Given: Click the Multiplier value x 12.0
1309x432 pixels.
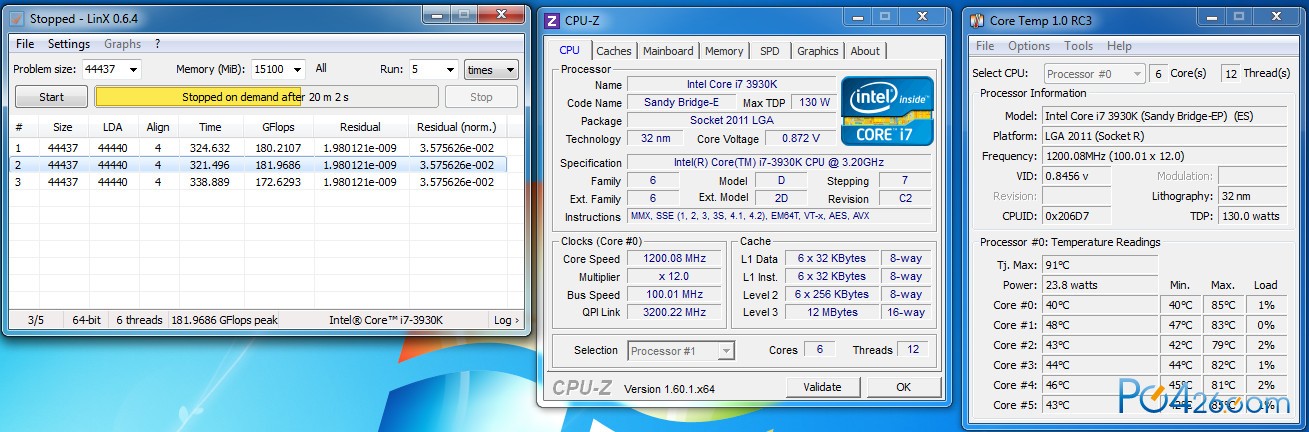Looking at the screenshot, I should coord(674,277).
